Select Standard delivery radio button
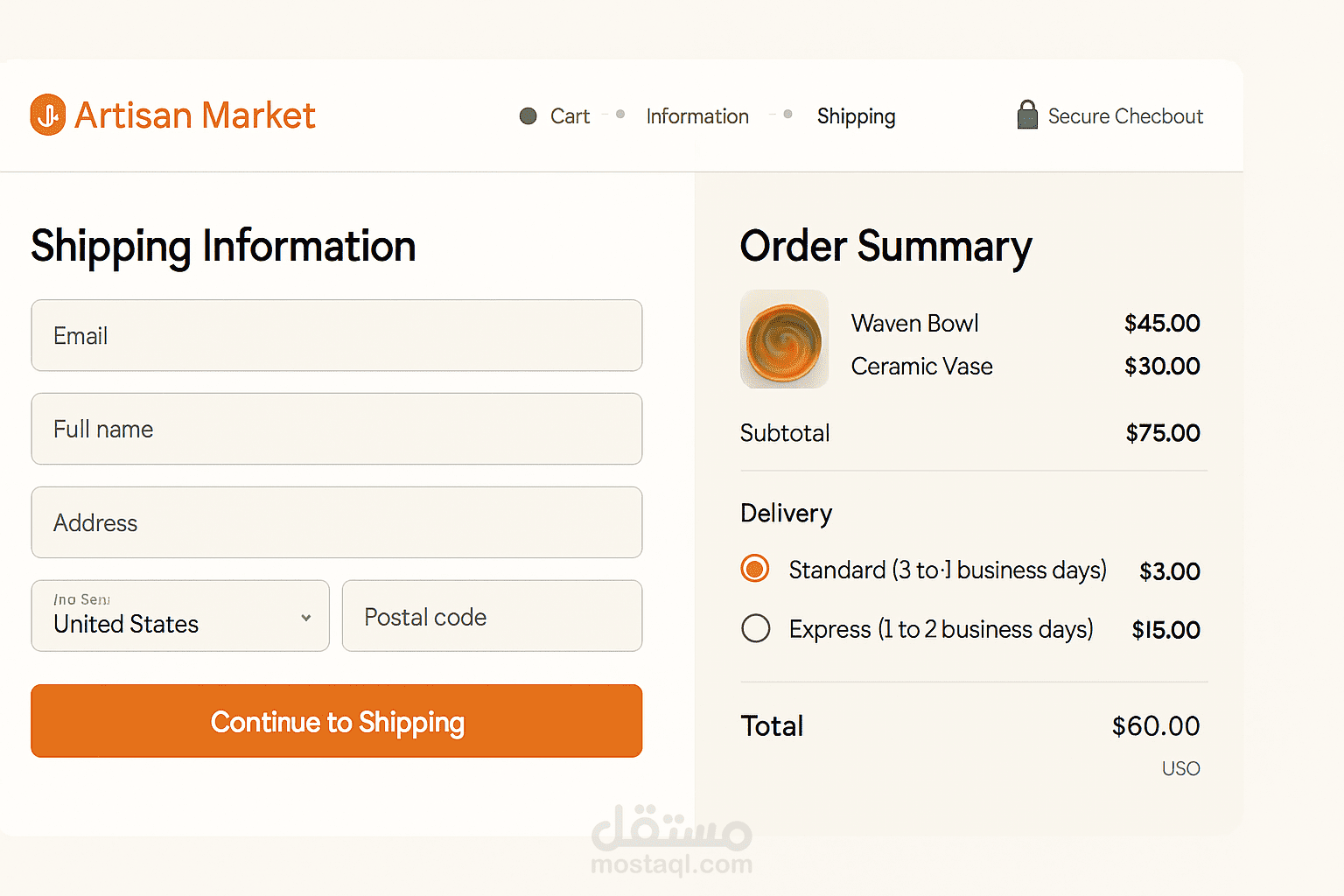The height and width of the screenshot is (896, 1344). tap(755, 569)
